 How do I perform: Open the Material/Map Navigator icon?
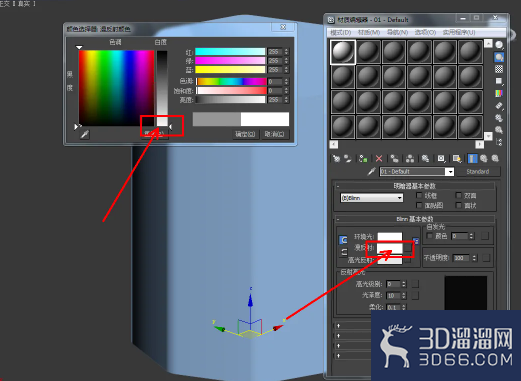tap(499, 142)
